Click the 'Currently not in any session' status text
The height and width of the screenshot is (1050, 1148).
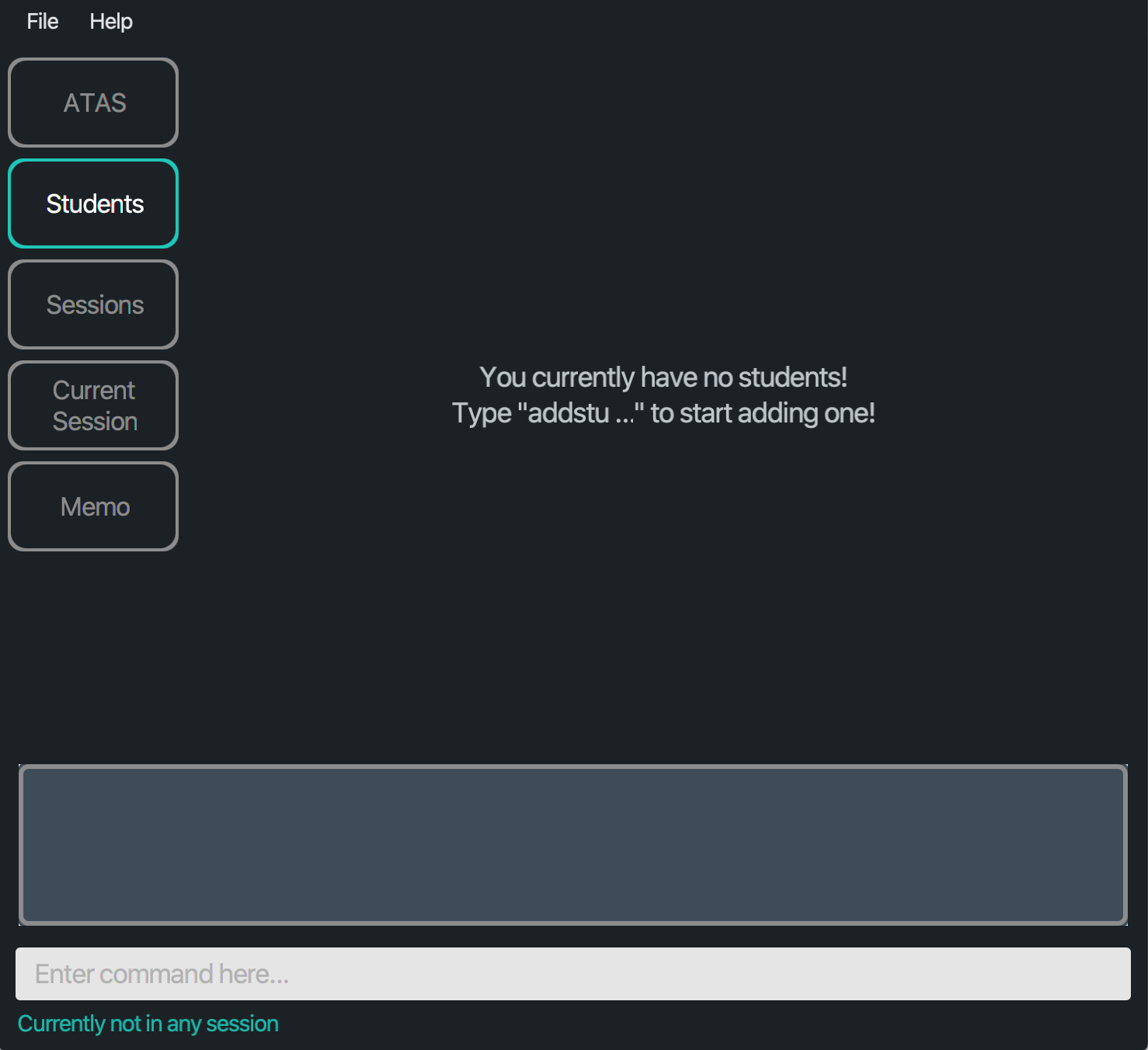pos(148,1024)
